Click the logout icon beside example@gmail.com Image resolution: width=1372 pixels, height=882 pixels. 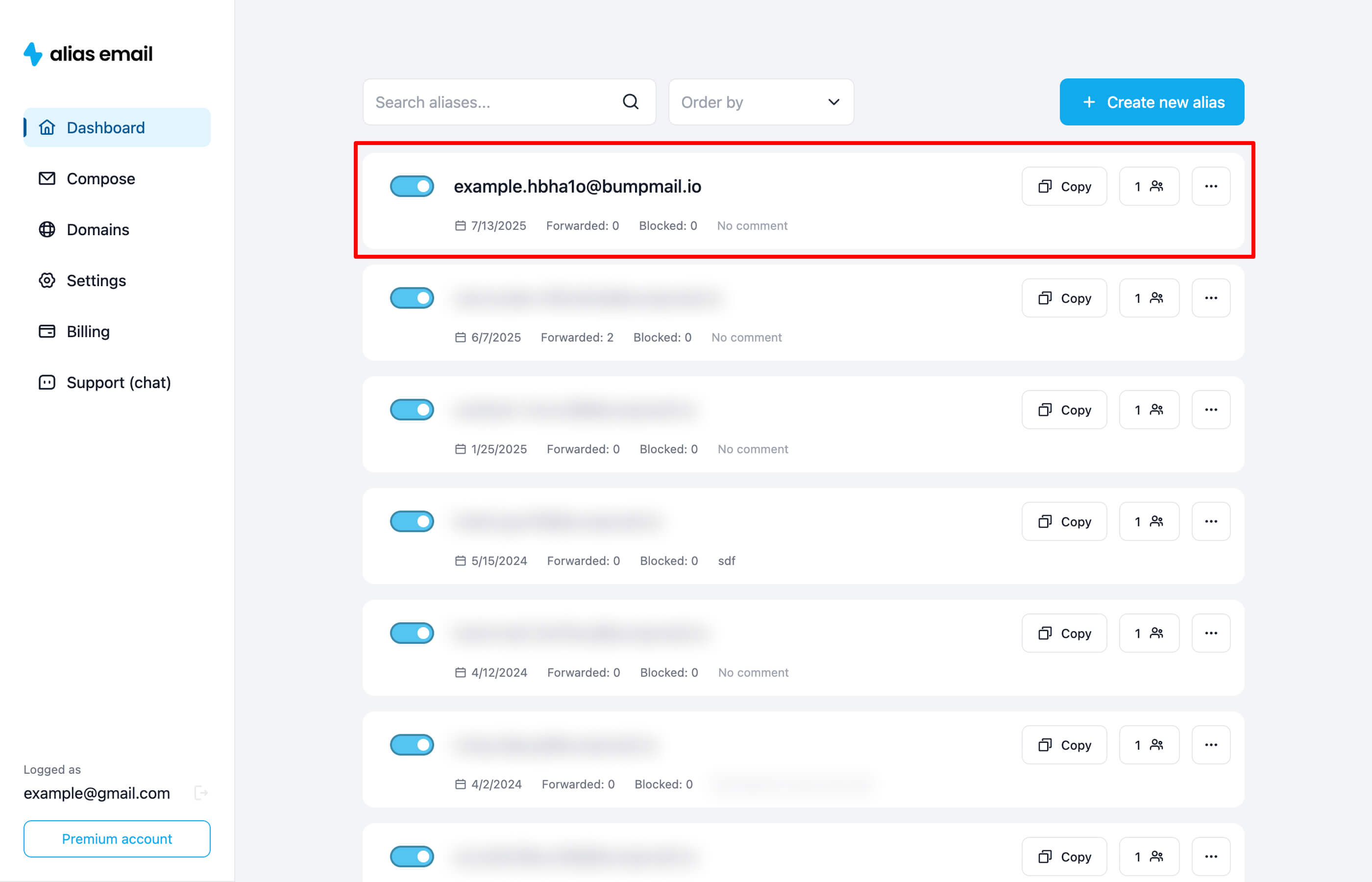coord(201,793)
